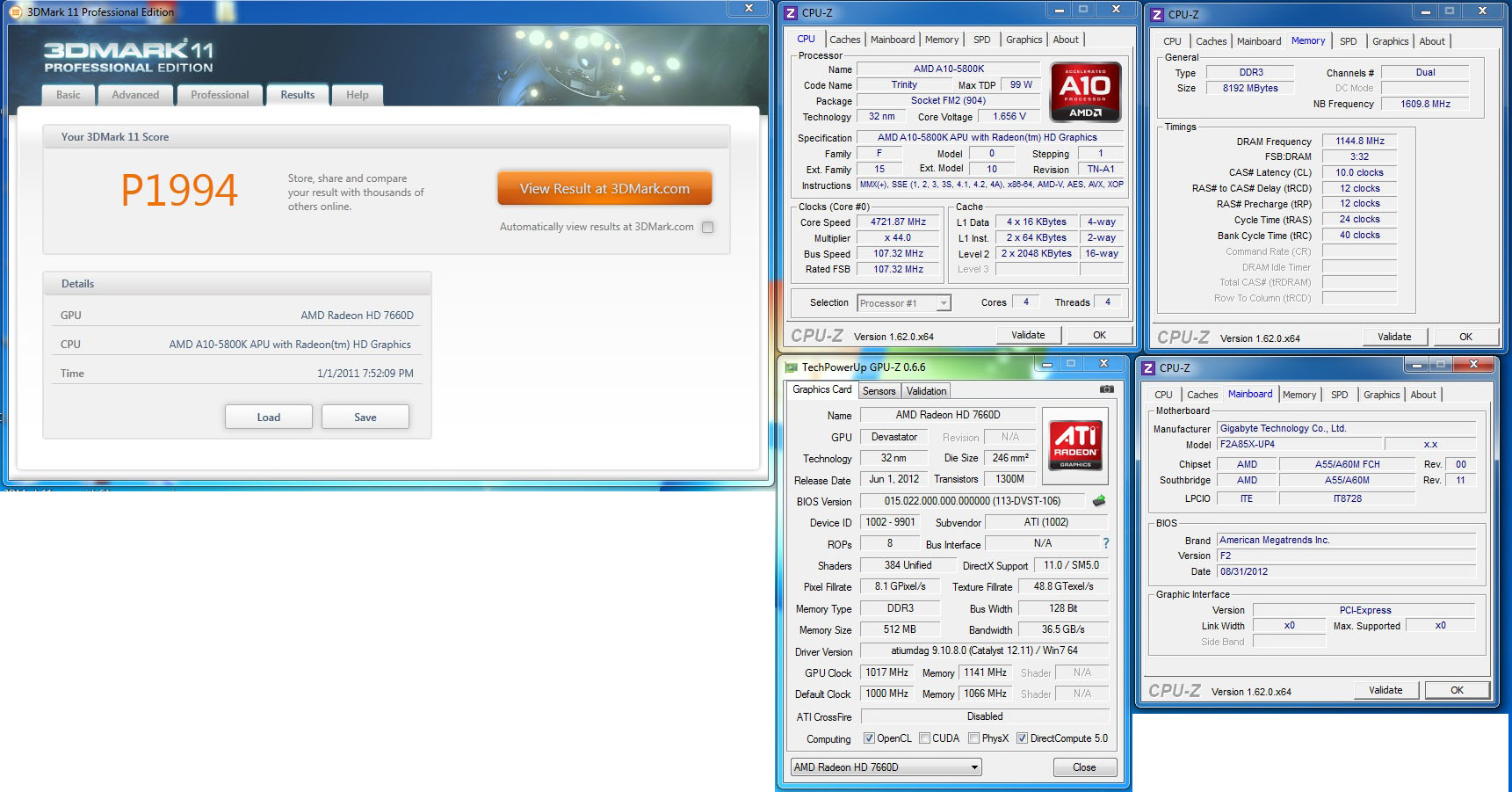Click the Close button in GPU-Z
This screenshot has width=1512, height=792.
pos(1084,767)
